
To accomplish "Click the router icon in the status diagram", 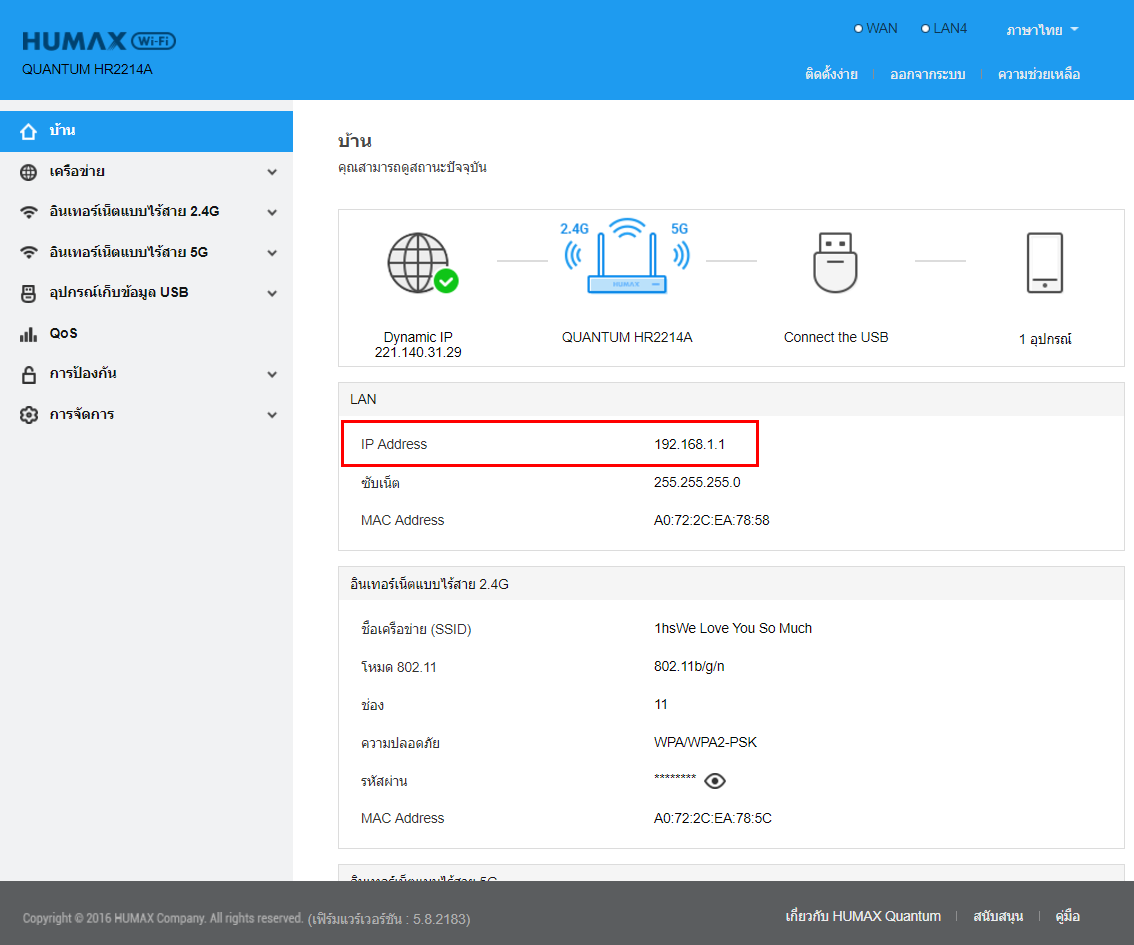I will coord(626,255).
